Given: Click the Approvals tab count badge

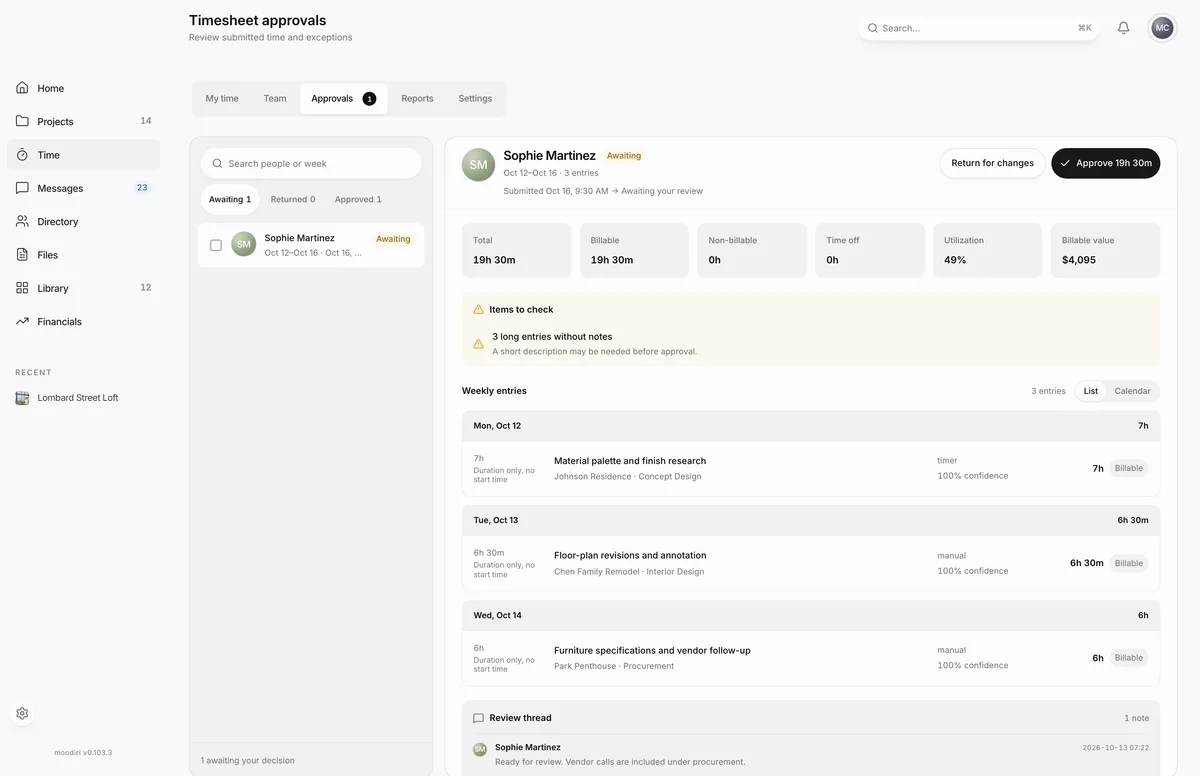Looking at the screenshot, I should click(369, 99).
